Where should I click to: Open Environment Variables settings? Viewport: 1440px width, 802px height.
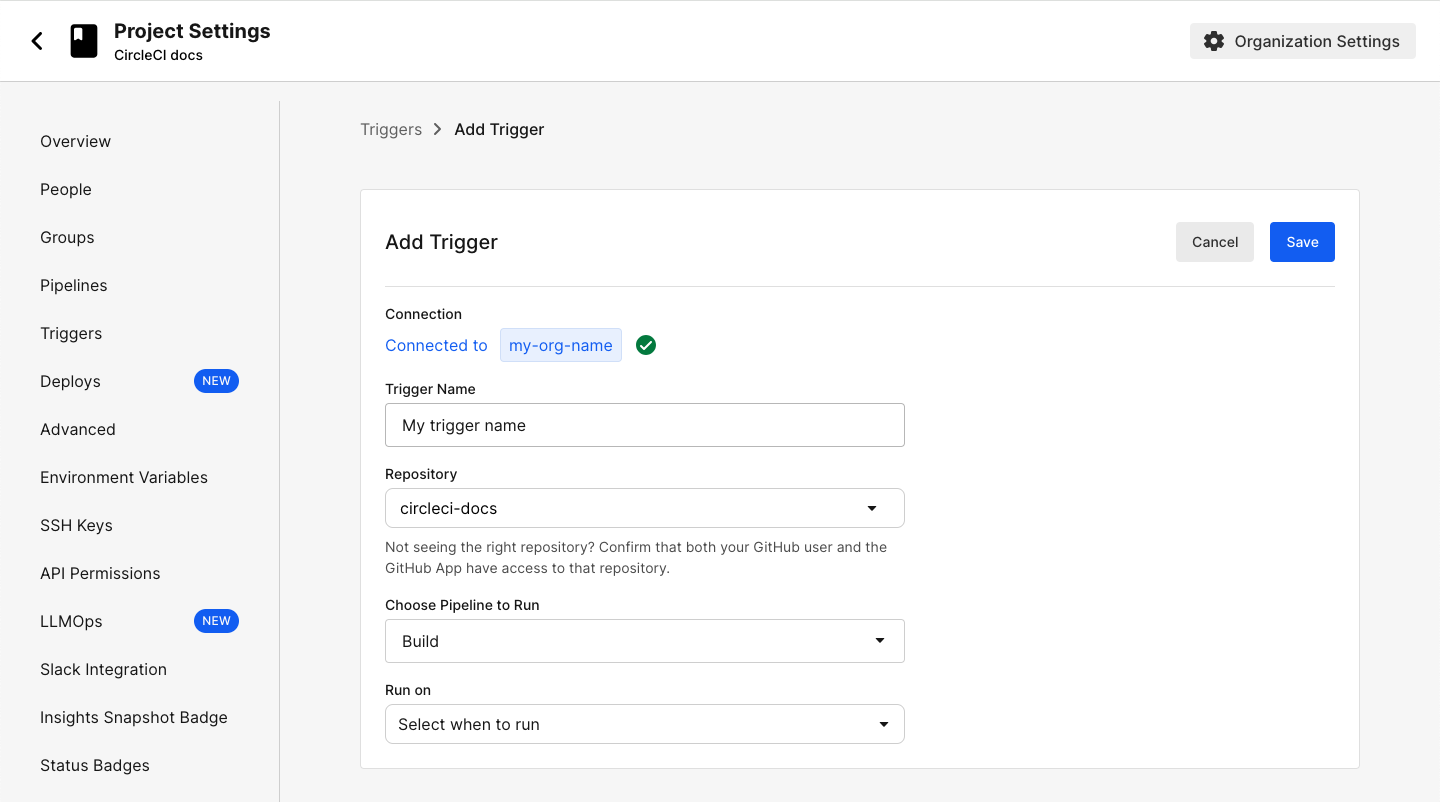(x=124, y=477)
